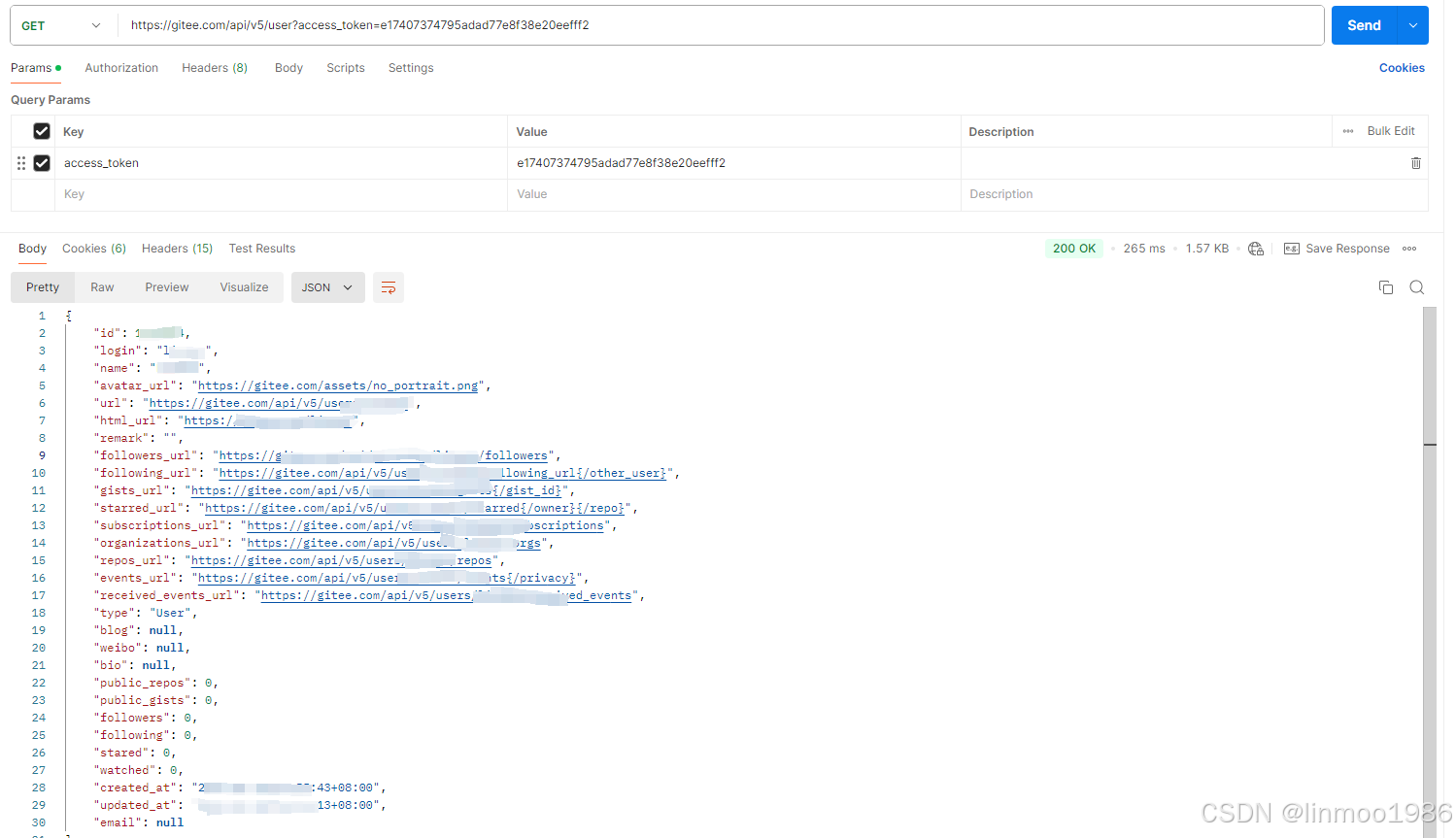Click the access_token value cell
Screen dimensions: 1456x838
tap(734, 163)
